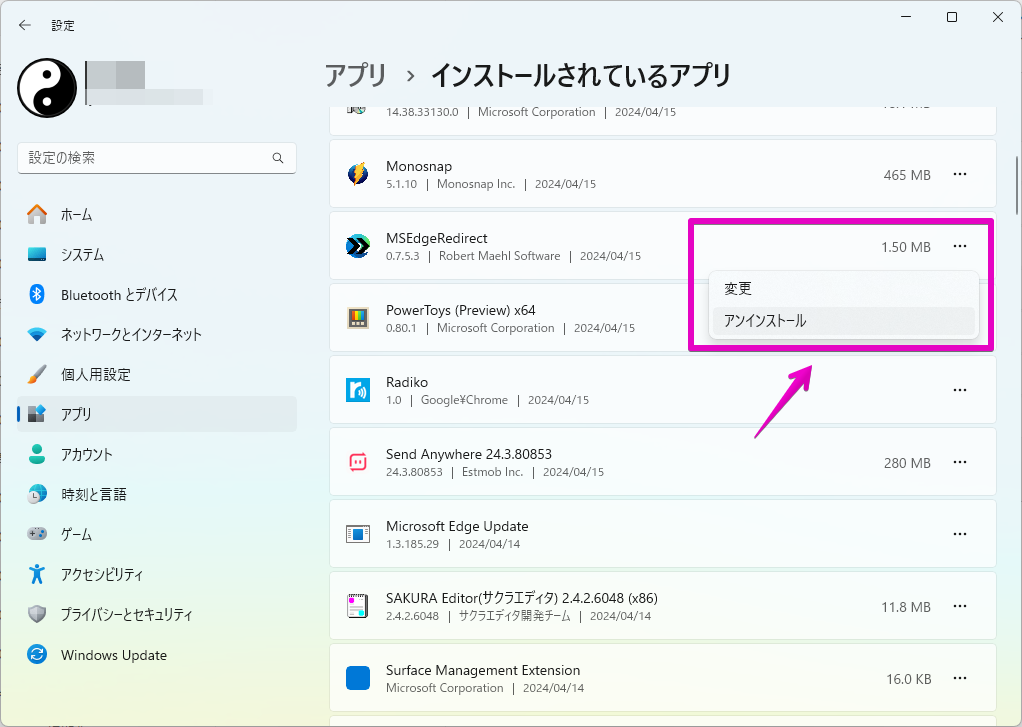Click the magnifier icon in search box
1022x727 pixels.
coord(278,158)
